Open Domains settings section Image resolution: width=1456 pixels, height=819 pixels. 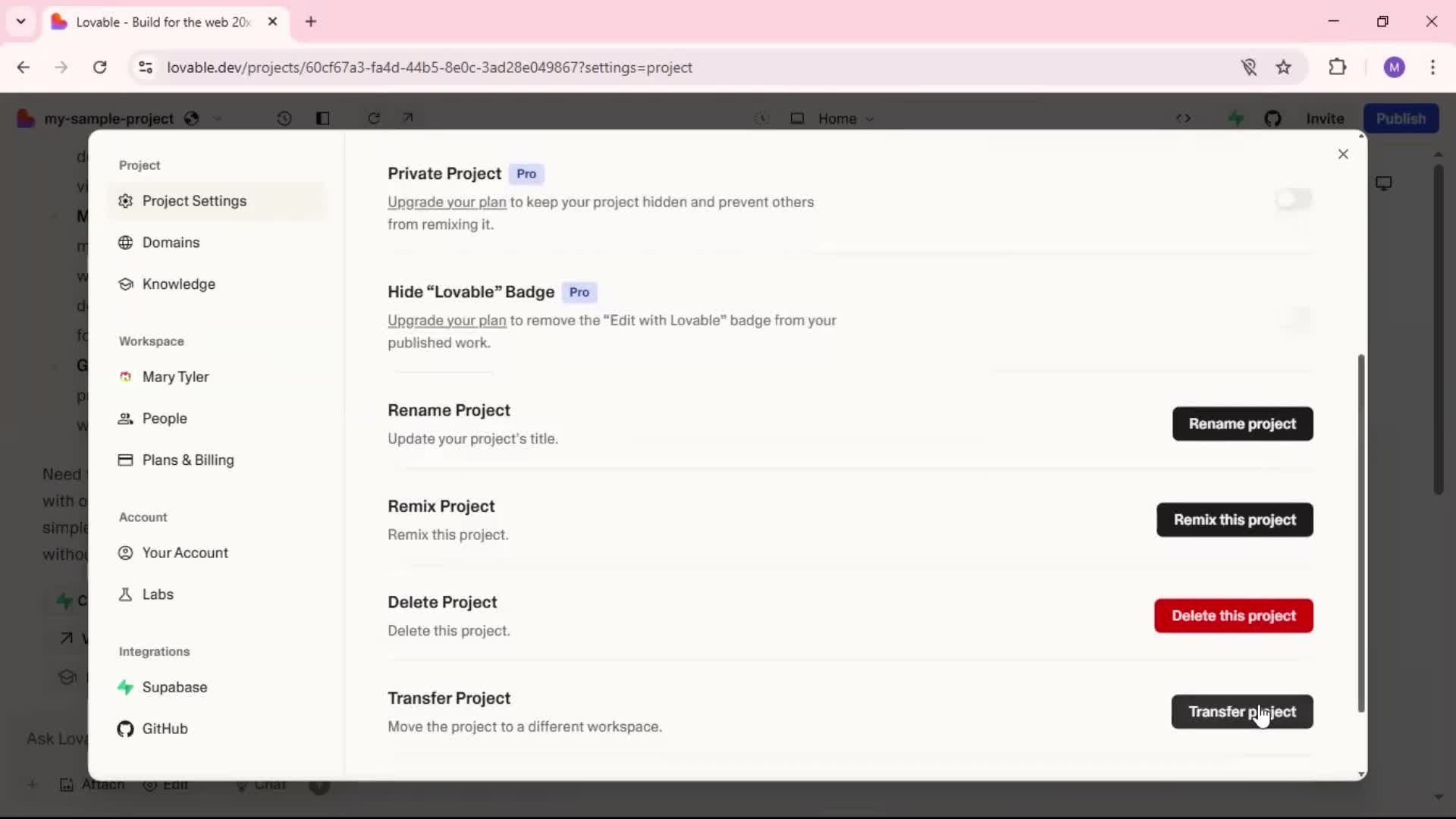(x=171, y=243)
